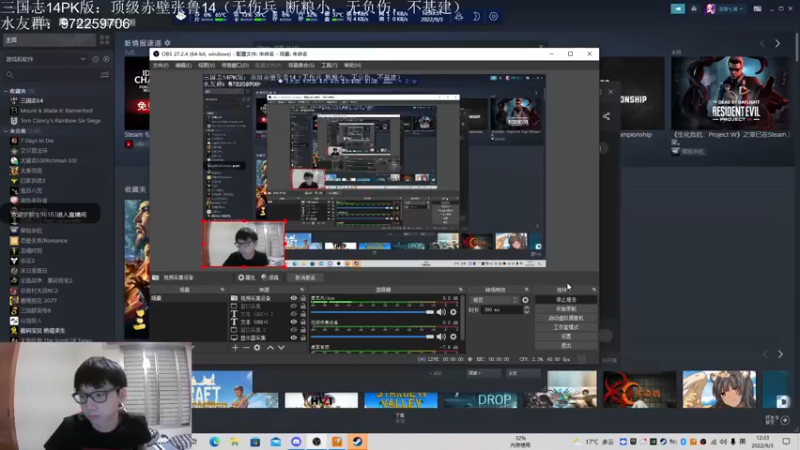Switch Steam library to grid view icon
Screen dimensions: 800x450
point(105,40)
